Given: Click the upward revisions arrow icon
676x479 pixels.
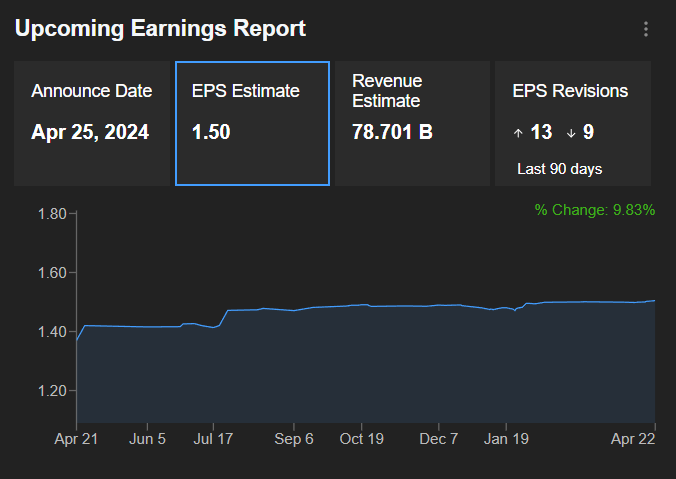Looking at the screenshot, I should [518, 132].
